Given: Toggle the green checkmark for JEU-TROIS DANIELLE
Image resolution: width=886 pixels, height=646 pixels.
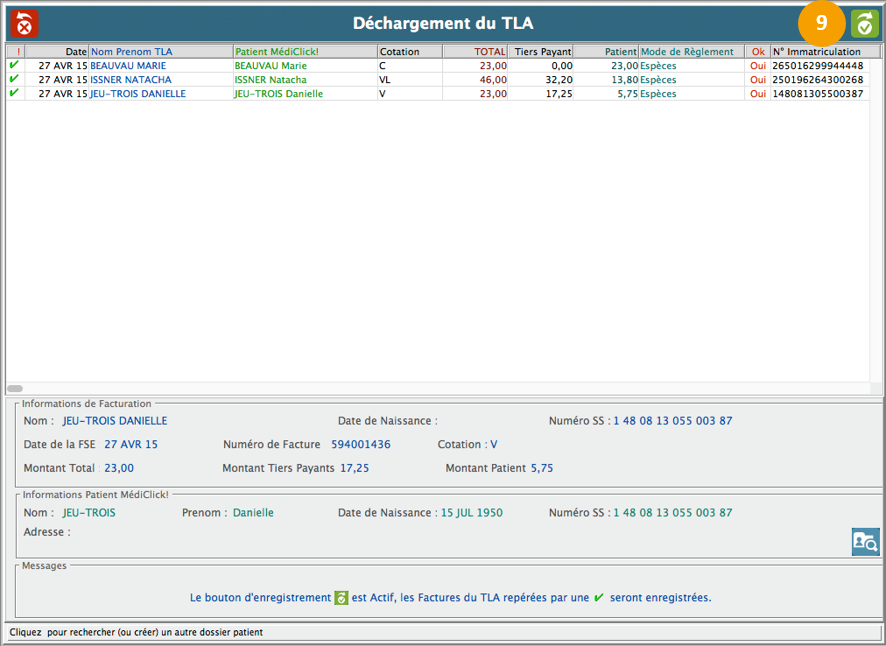Looking at the screenshot, I should (14, 93).
